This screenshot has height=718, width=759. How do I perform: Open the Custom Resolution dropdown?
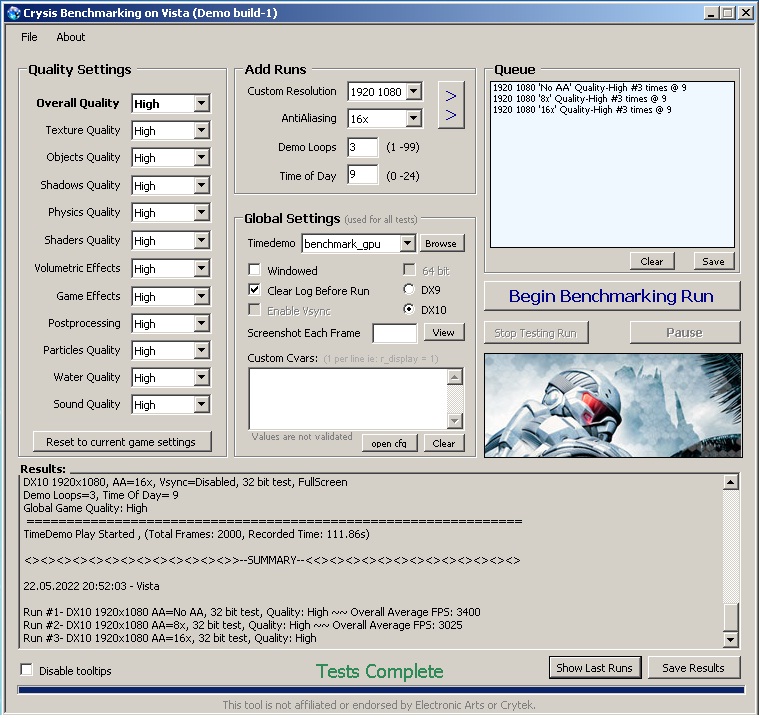(414, 92)
